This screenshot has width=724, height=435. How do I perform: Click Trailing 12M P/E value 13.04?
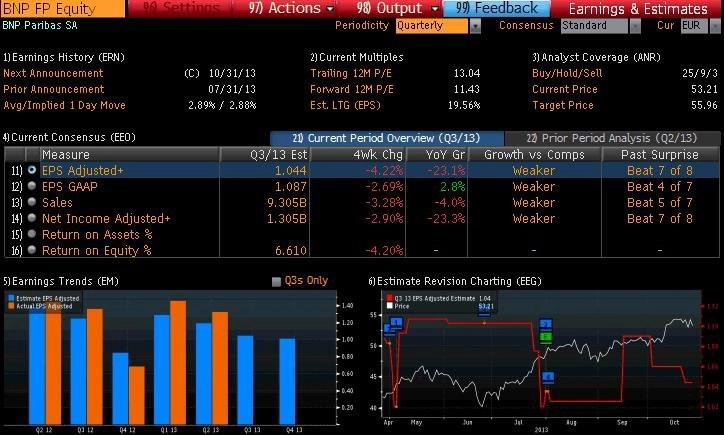[467, 73]
